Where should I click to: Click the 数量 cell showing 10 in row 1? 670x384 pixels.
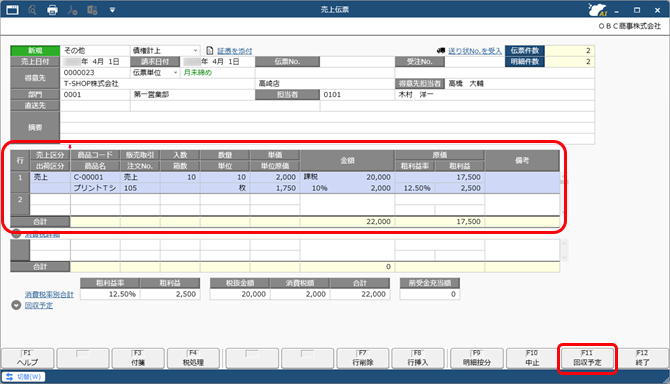click(225, 177)
